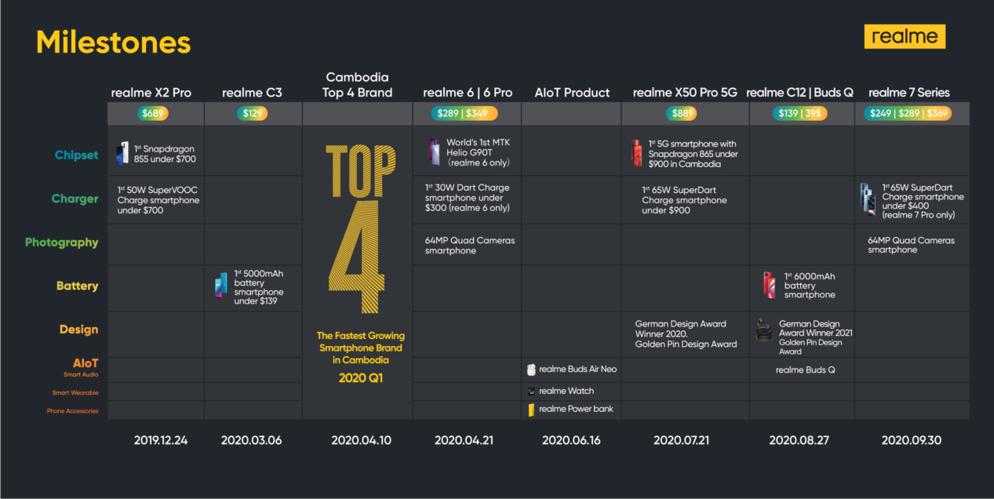Select the Photography row label
Viewport: 994px width, 499px height.
coord(61,243)
